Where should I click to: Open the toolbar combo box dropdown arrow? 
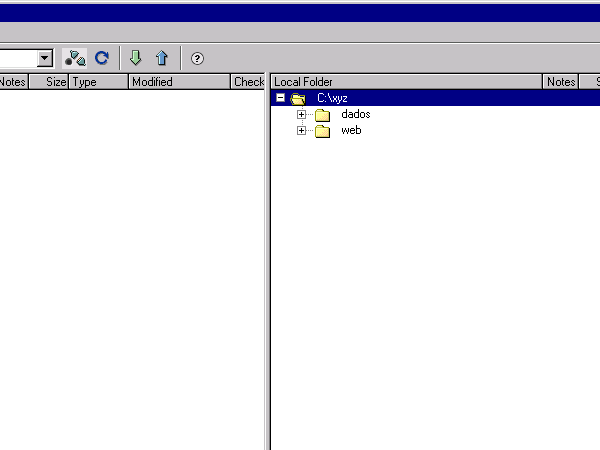44,59
